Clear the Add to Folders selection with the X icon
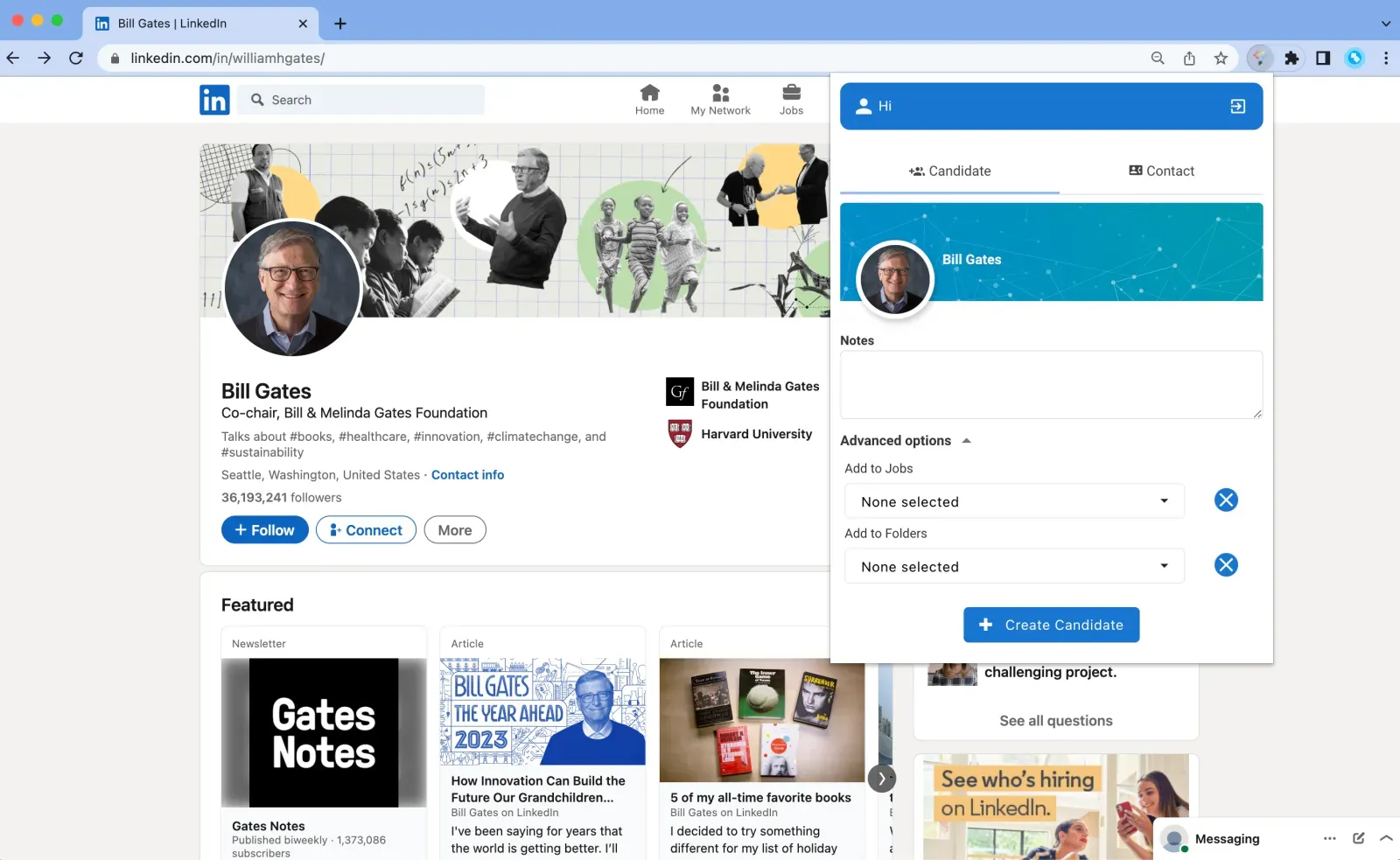Screen dimensions: 1400x860 point(1225,564)
